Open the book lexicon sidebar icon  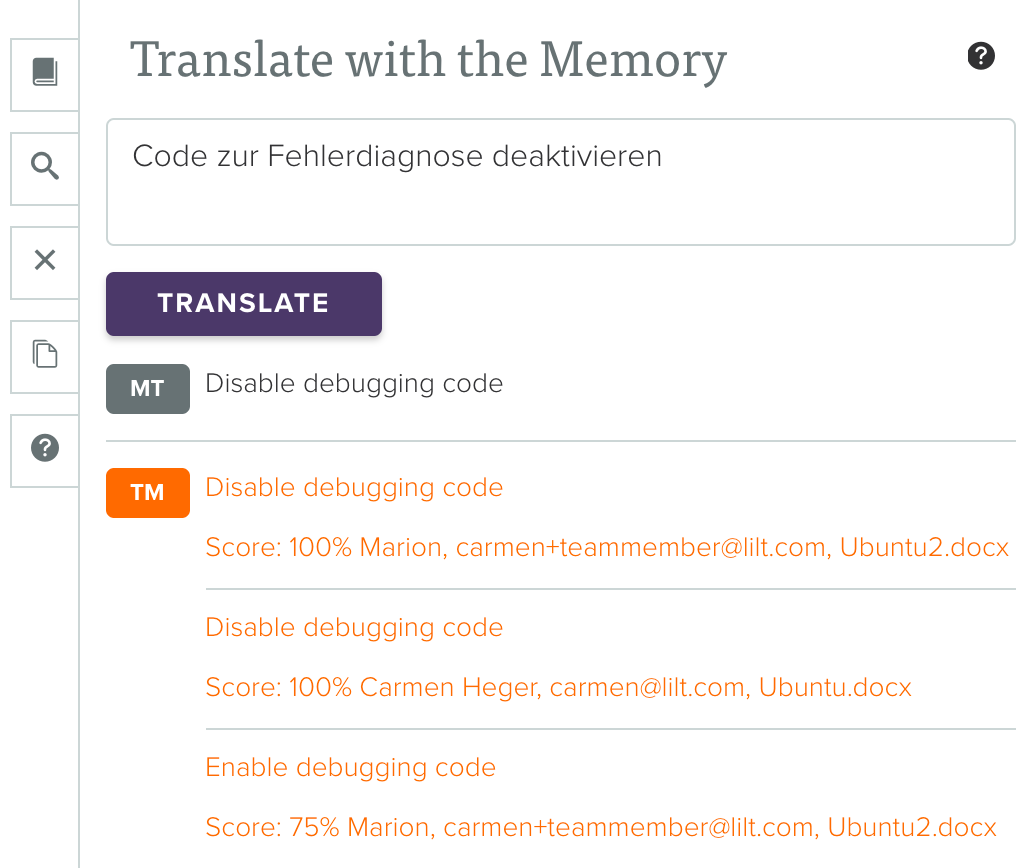tap(45, 72)
